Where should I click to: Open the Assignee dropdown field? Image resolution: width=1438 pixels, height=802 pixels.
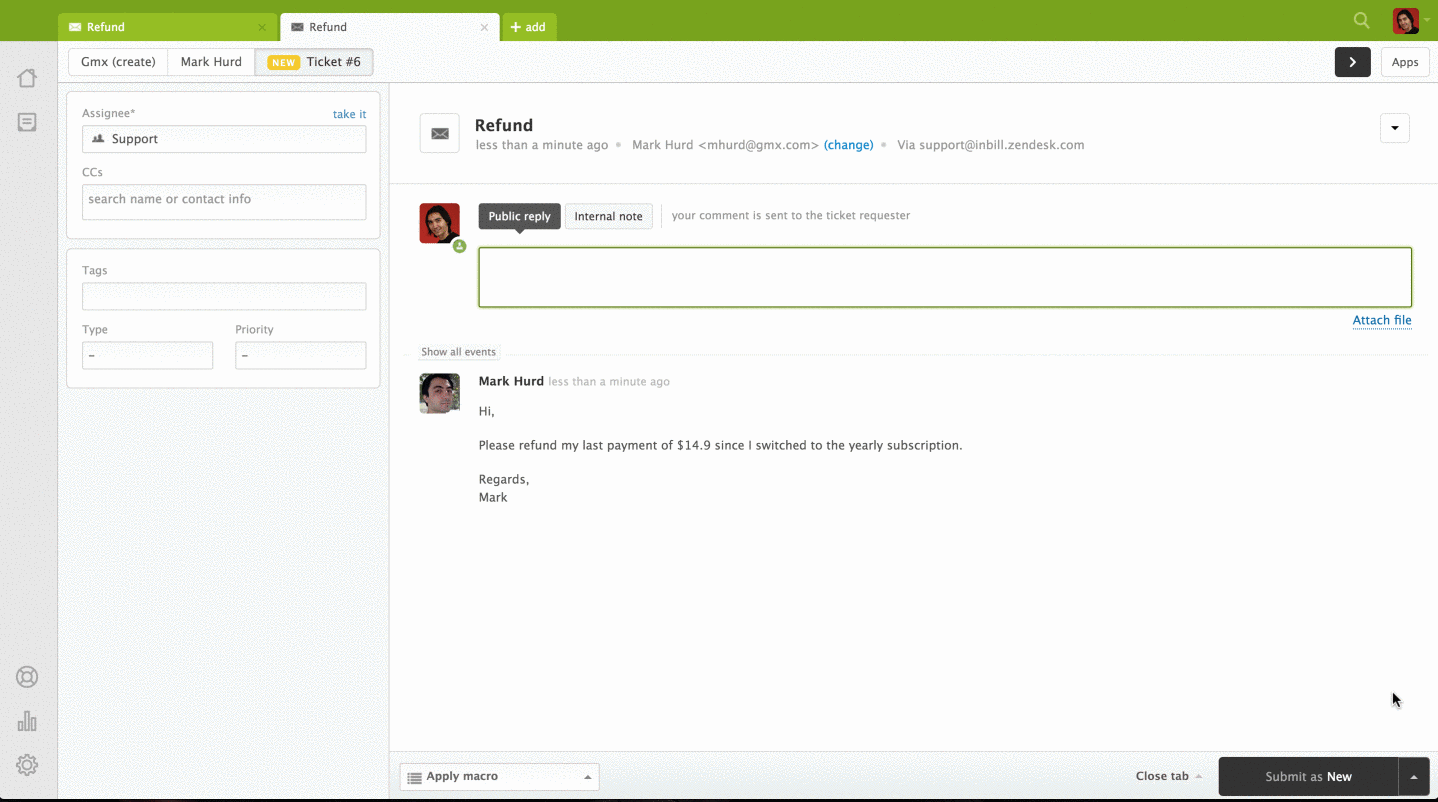(x=224, y=139)
